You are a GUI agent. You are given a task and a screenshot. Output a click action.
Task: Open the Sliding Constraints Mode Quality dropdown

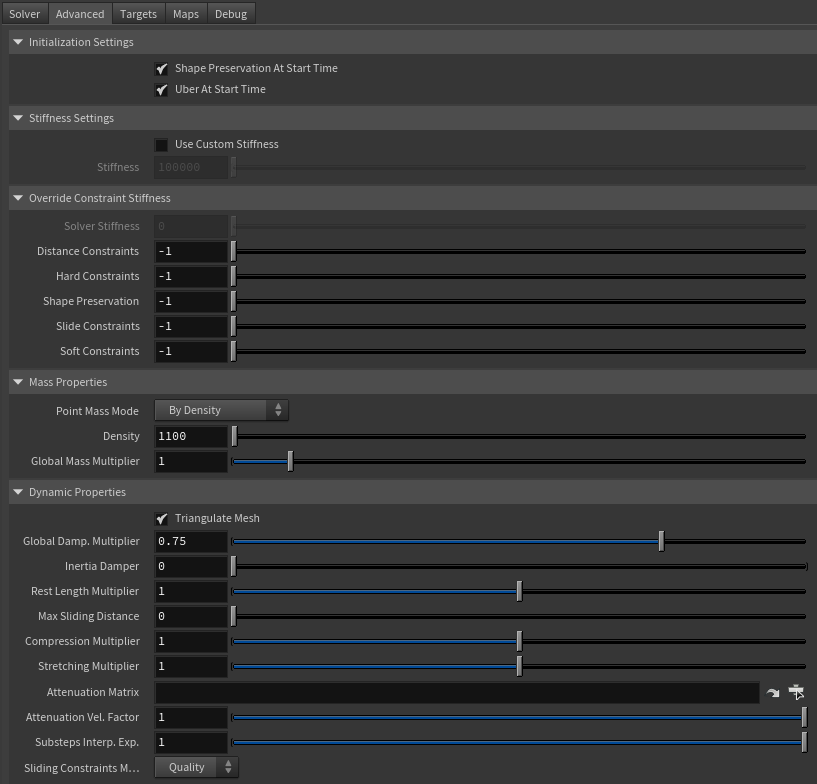pos(196,767)
